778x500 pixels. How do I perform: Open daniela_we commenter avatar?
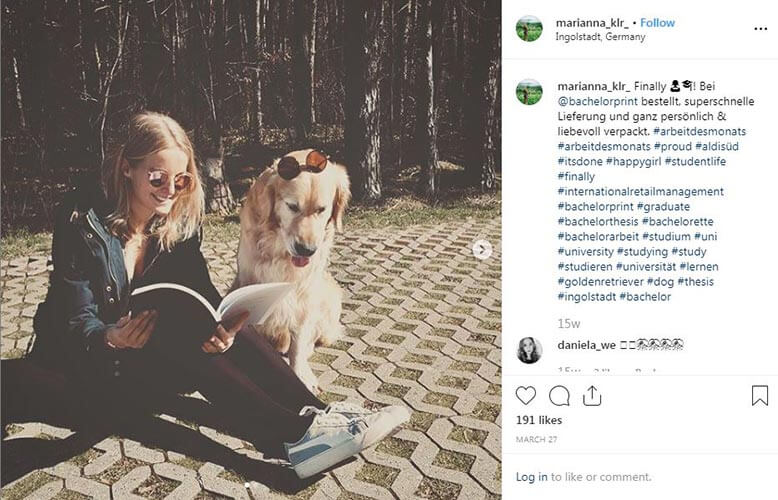[529, 350]
